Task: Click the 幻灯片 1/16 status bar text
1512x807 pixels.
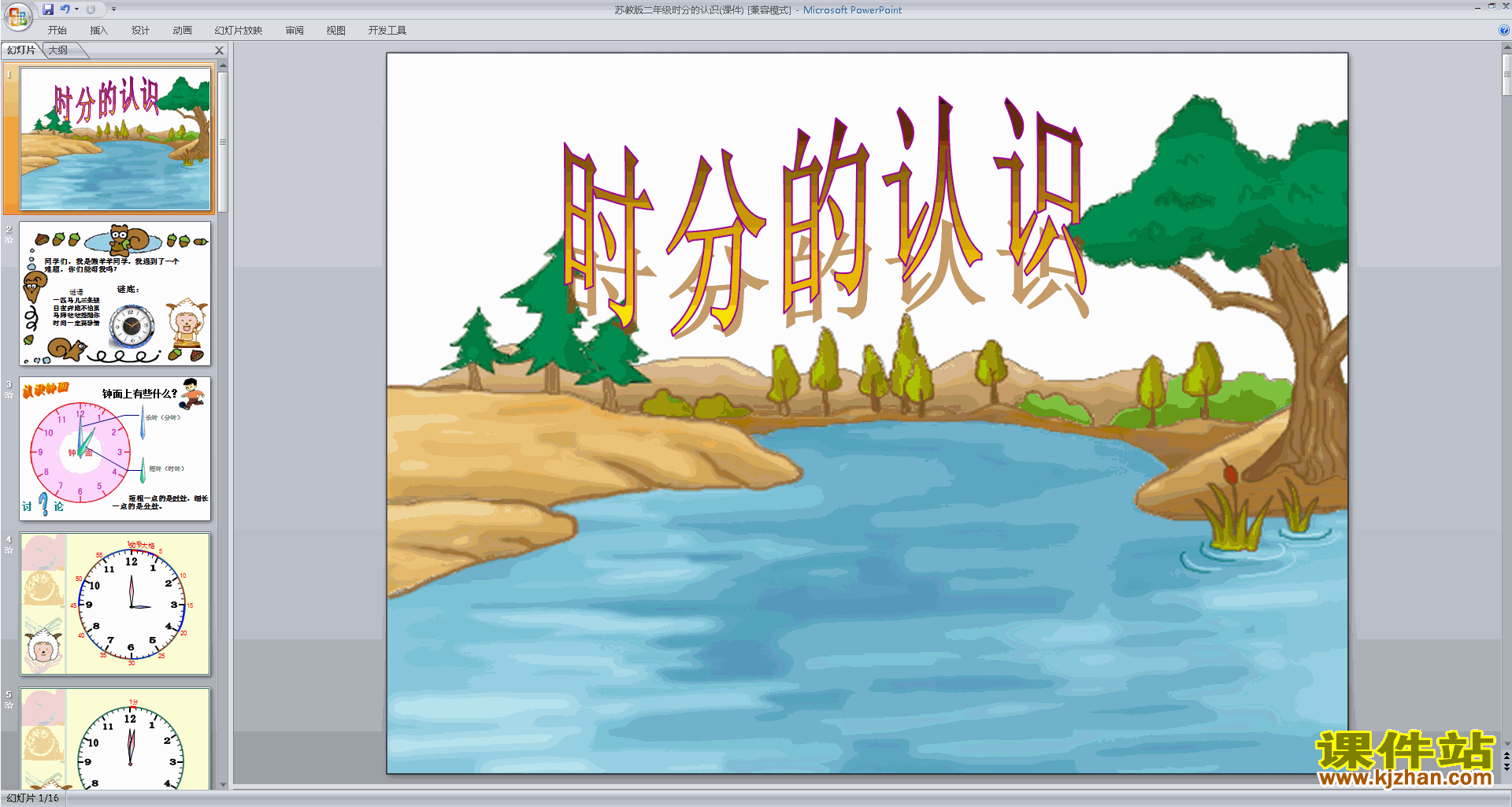Action: [x=33, y=798]
